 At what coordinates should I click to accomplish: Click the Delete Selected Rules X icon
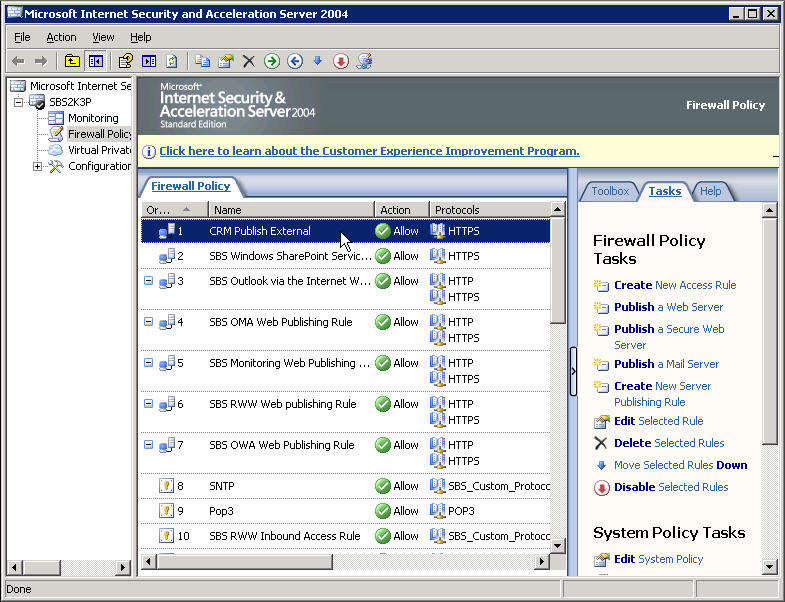601,443
